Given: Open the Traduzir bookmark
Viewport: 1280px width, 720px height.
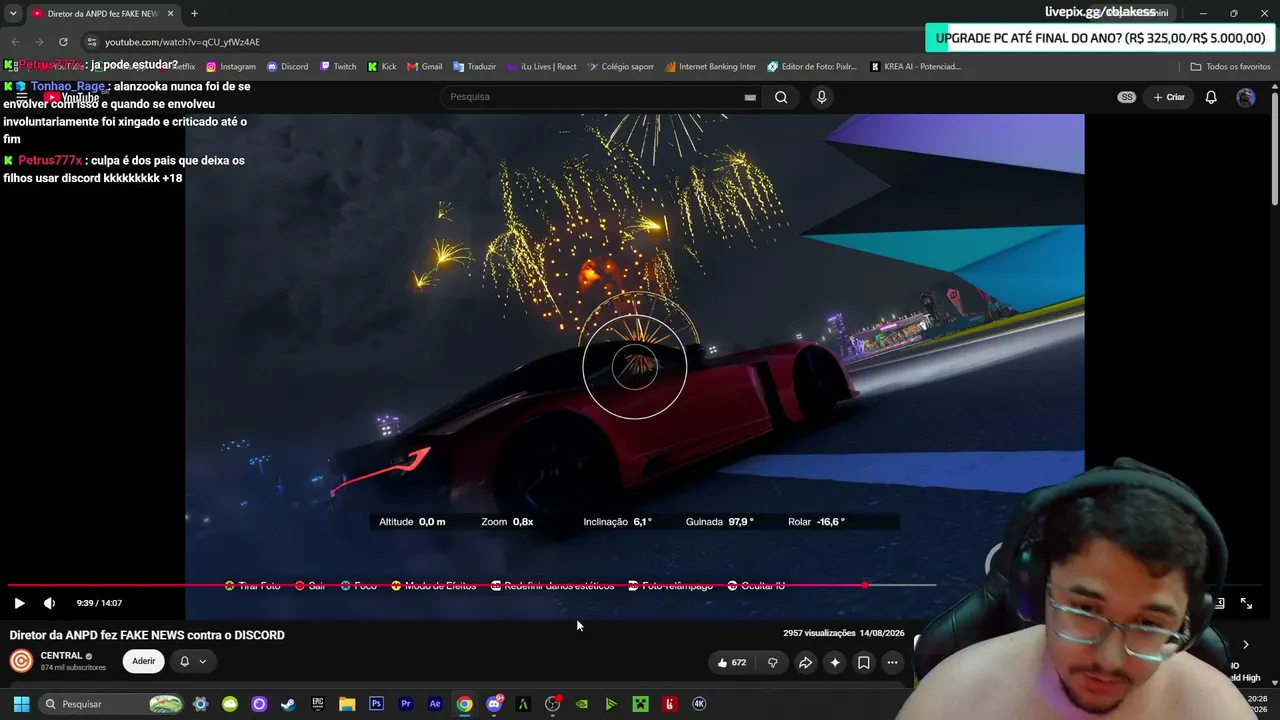Looking at the screenshot, I should [x=475, y=67].
